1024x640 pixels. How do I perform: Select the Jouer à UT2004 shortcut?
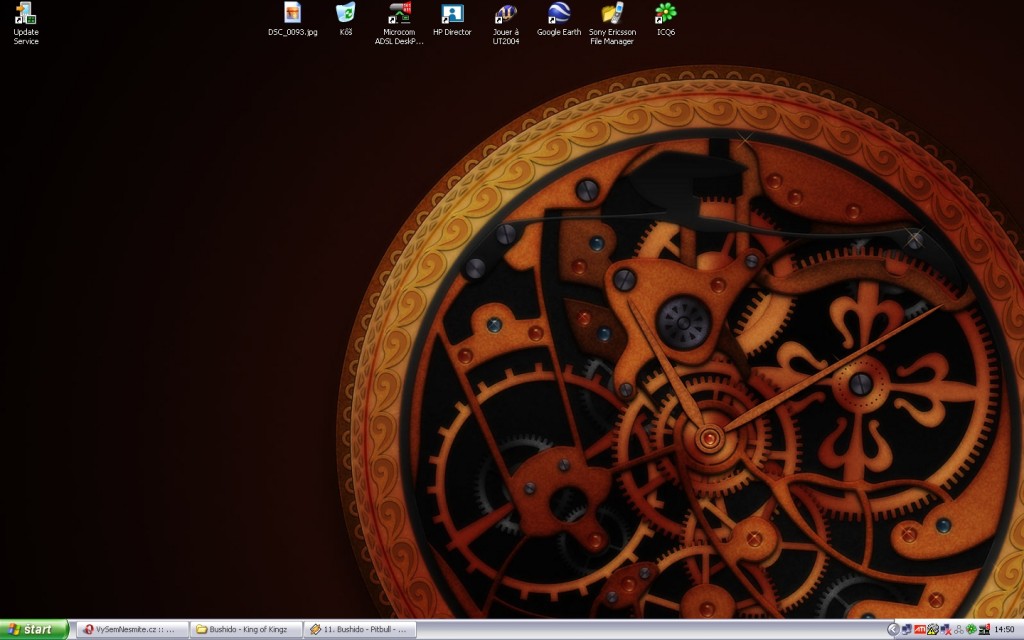click(505, 24)
